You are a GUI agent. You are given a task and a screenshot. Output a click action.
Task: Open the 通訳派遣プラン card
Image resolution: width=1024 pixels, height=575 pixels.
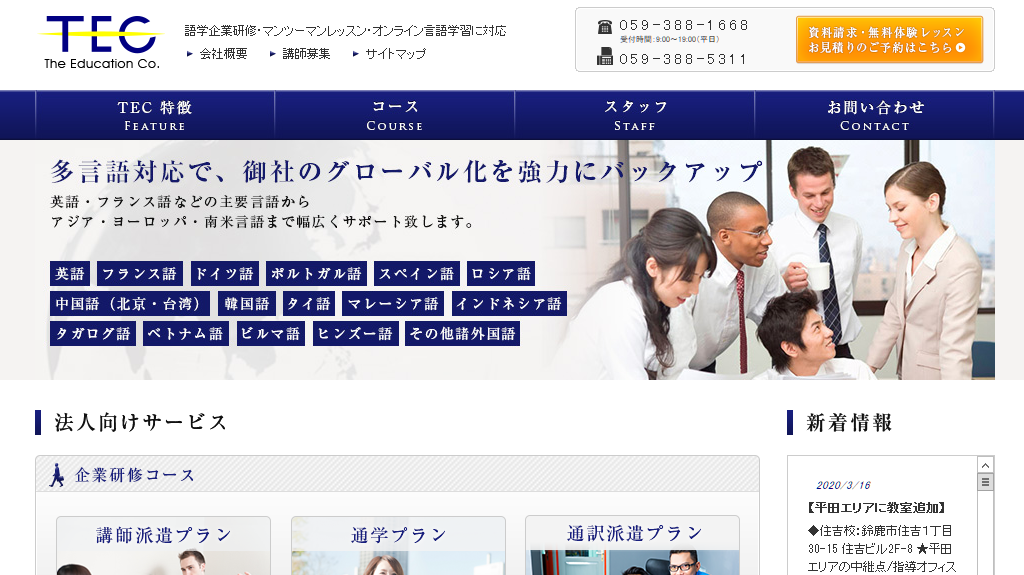[x=633, y=546]
